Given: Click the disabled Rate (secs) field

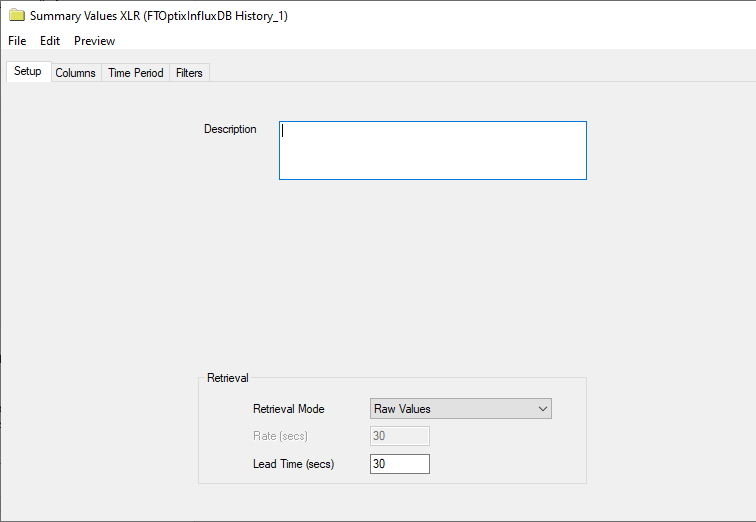Looking at the screenshot, I should tap(400, 436).
